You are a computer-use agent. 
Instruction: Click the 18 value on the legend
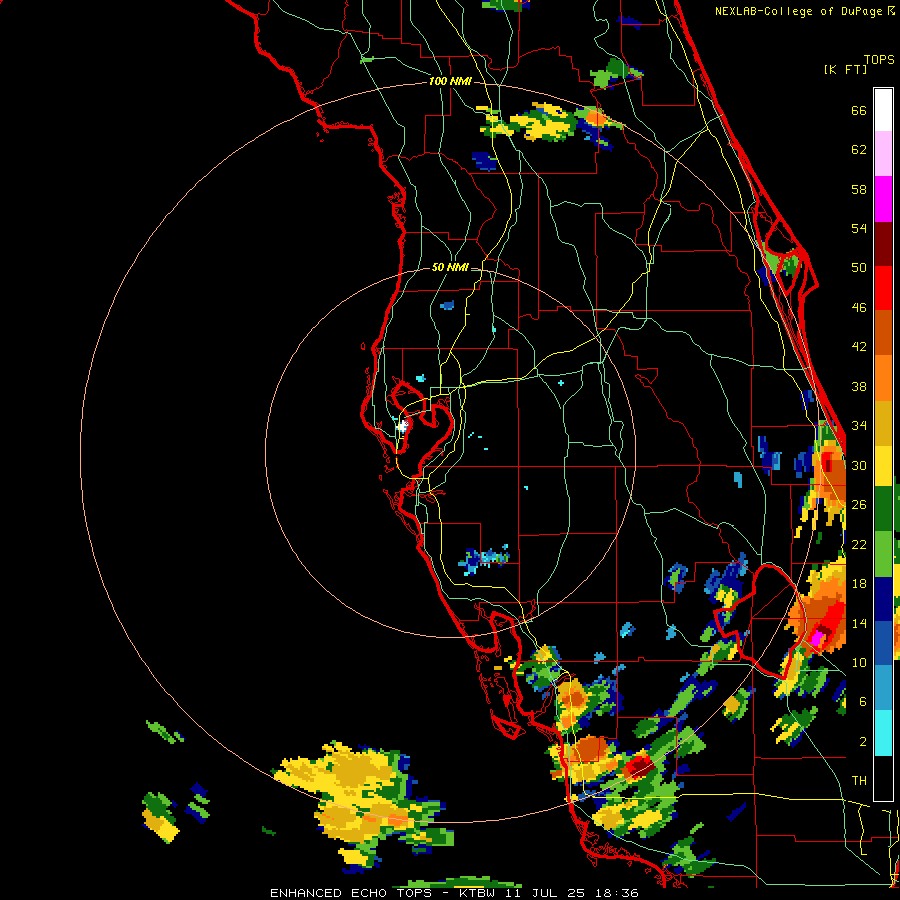(x=859, y=584)
